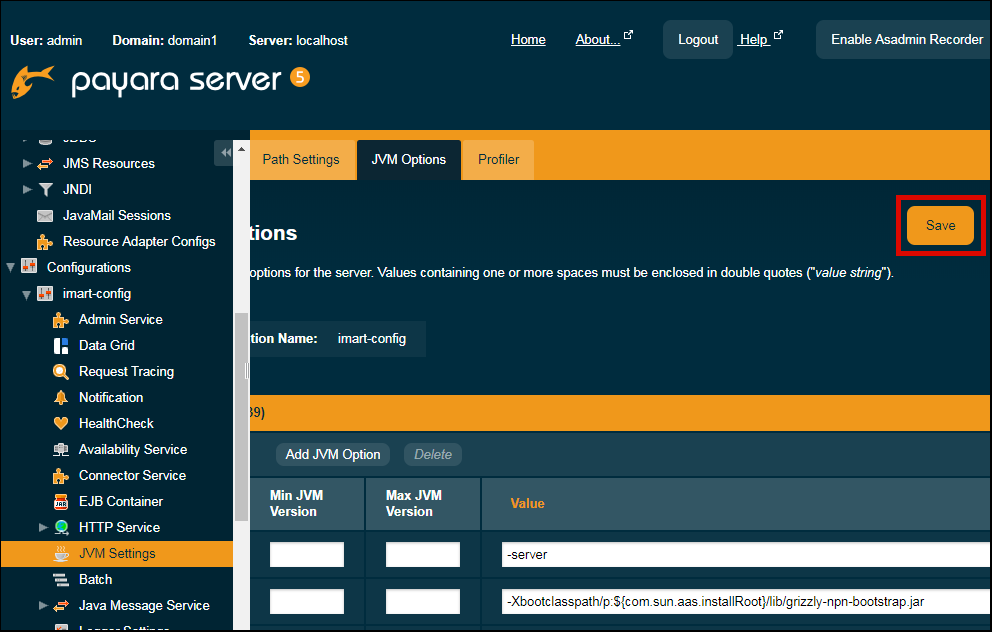Image resolution: width=992 pixels, height=632 pixels.
Task: Expand the JNDI tree node
Action: (x=27, y=190)
